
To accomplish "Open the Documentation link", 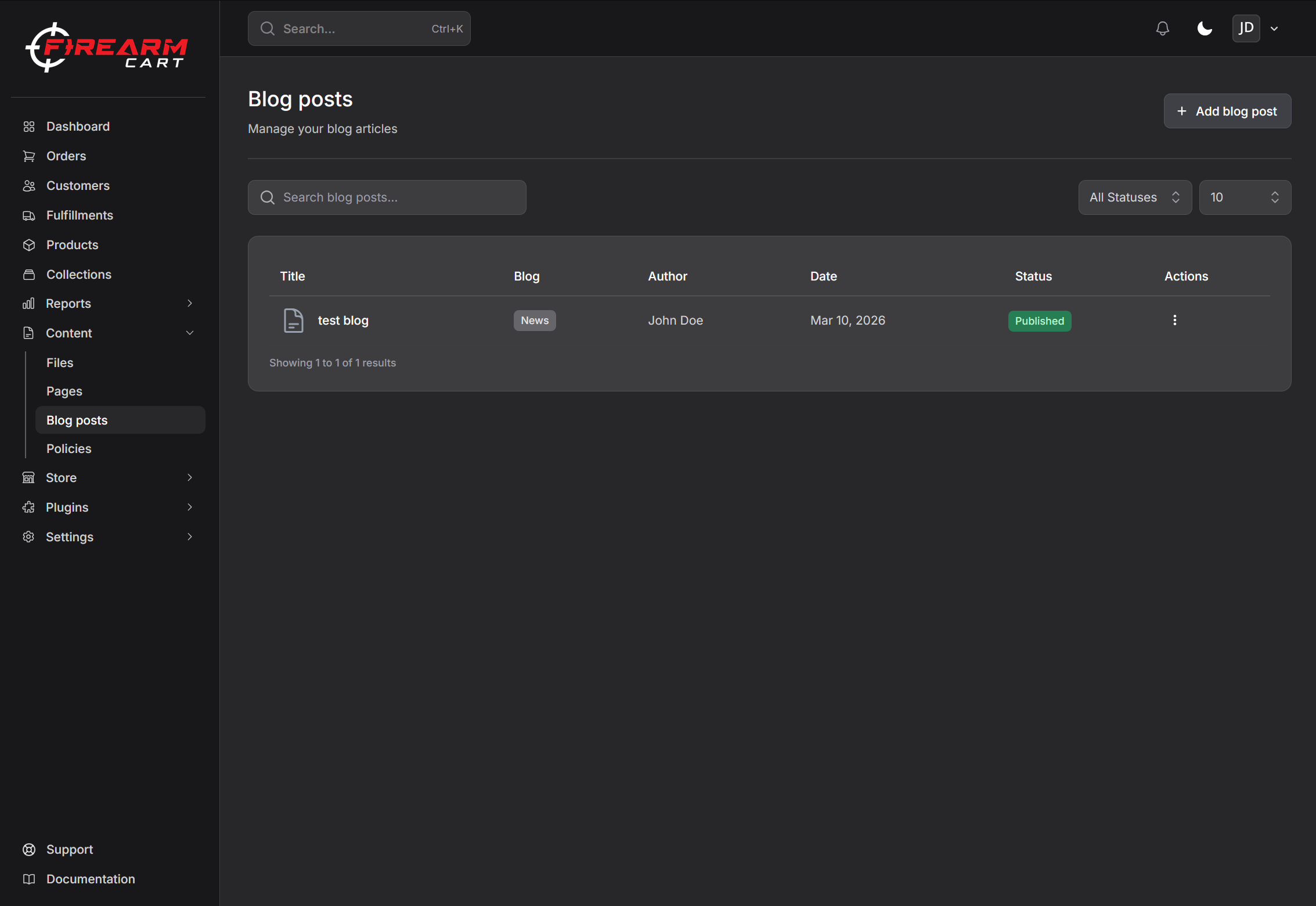I will point(91,879).
